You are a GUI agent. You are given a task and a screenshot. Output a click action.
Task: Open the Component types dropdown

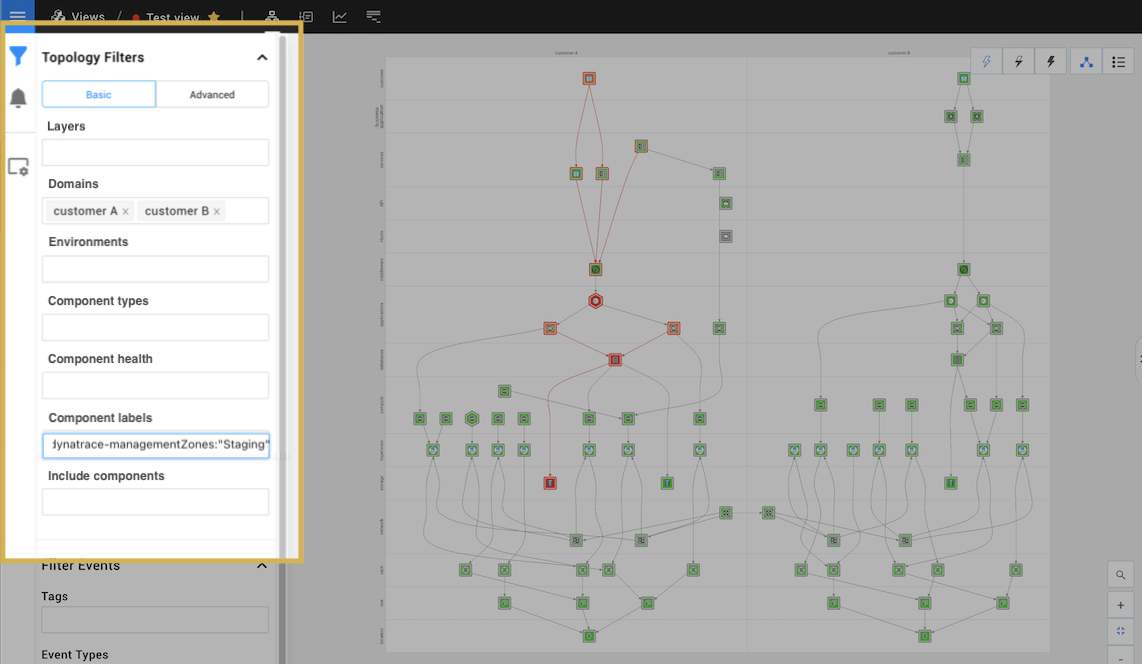(x=155, y=328)
